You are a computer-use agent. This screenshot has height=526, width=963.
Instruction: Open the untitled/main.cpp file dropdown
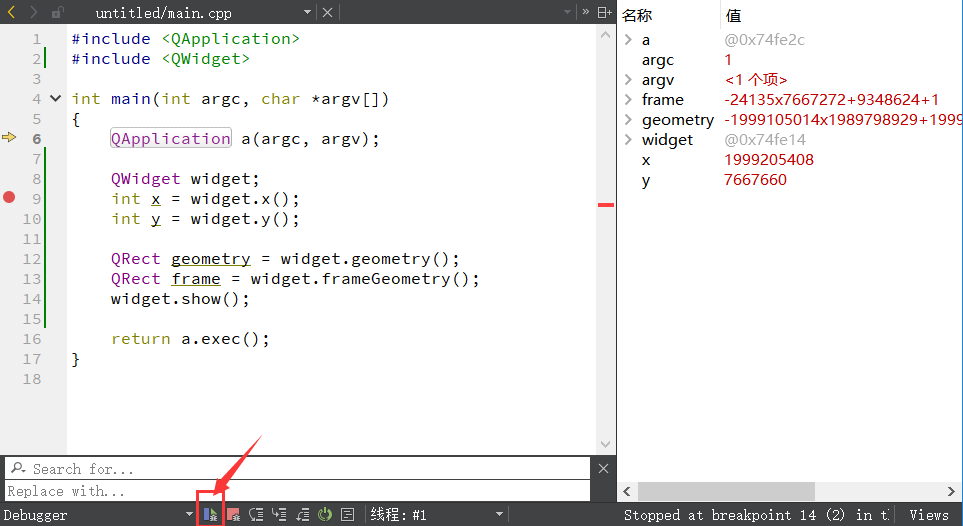pos(307,12)
